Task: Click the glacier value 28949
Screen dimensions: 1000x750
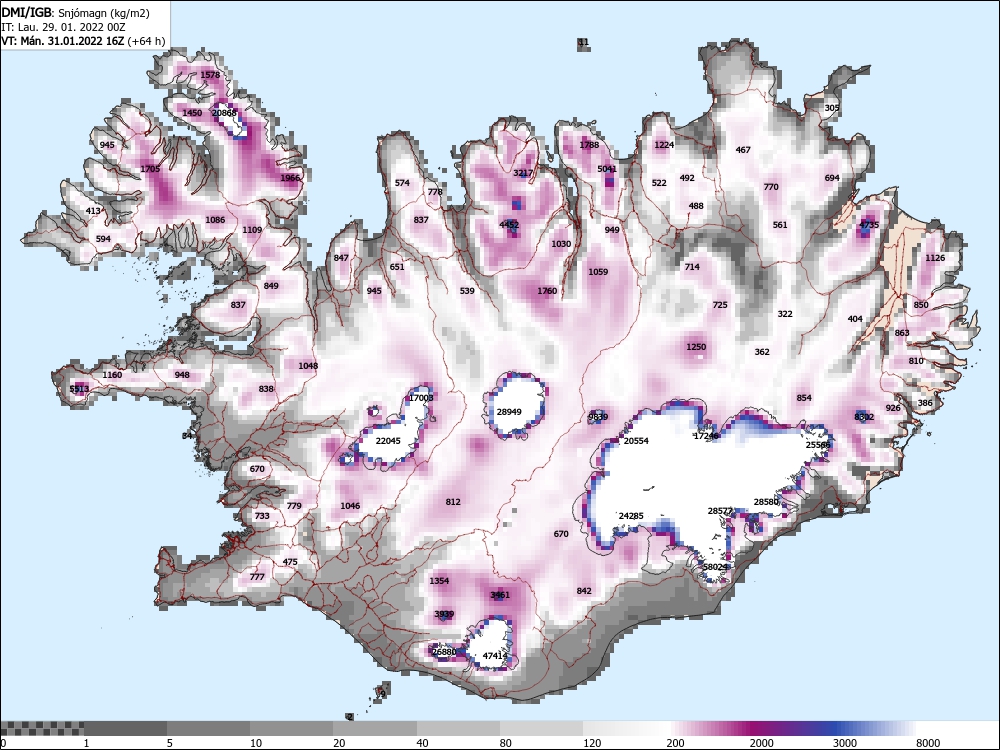Action: coord(509,412)
